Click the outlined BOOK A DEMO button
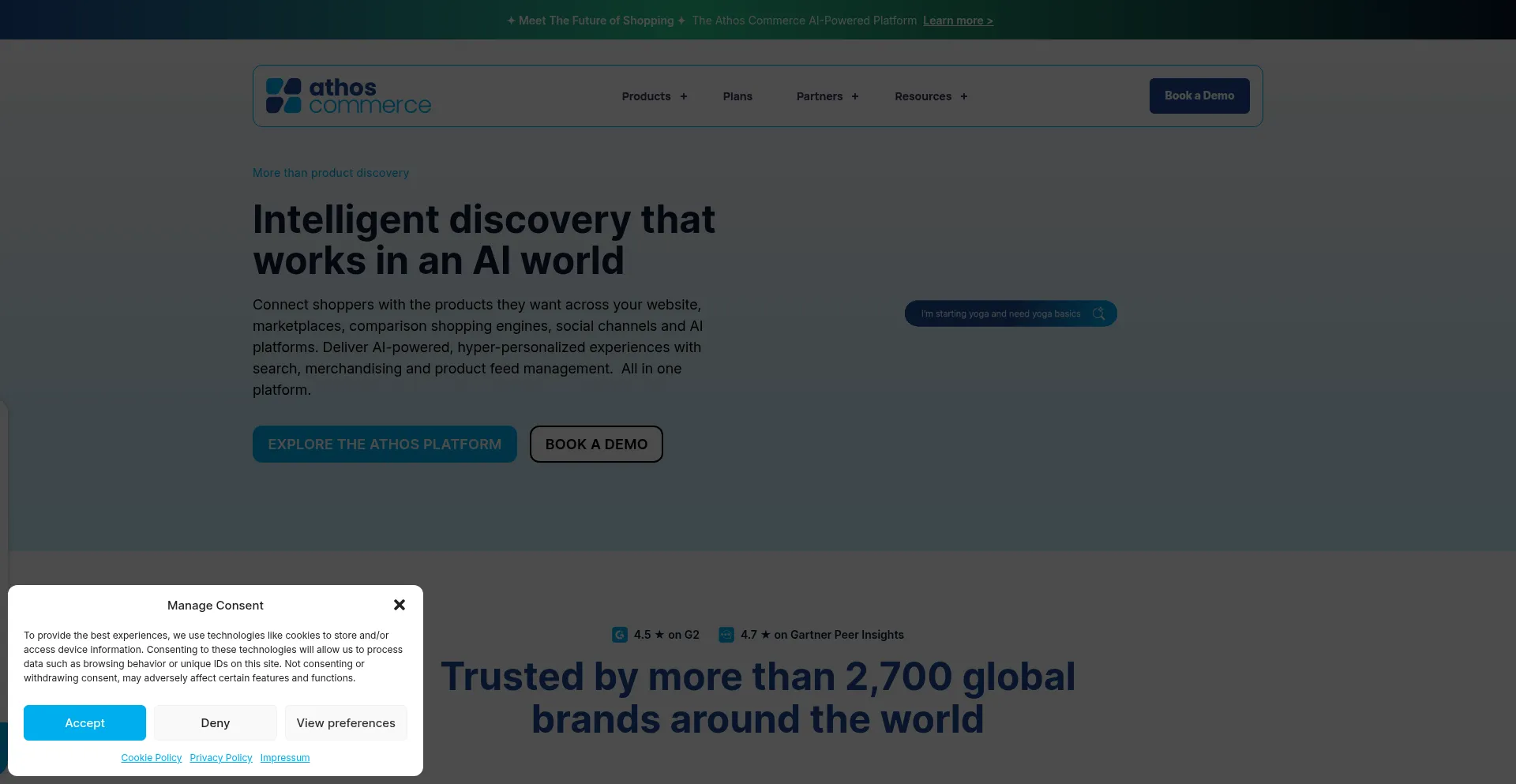The height and width of the screenshot is (784, 1516). click(596, 445)
